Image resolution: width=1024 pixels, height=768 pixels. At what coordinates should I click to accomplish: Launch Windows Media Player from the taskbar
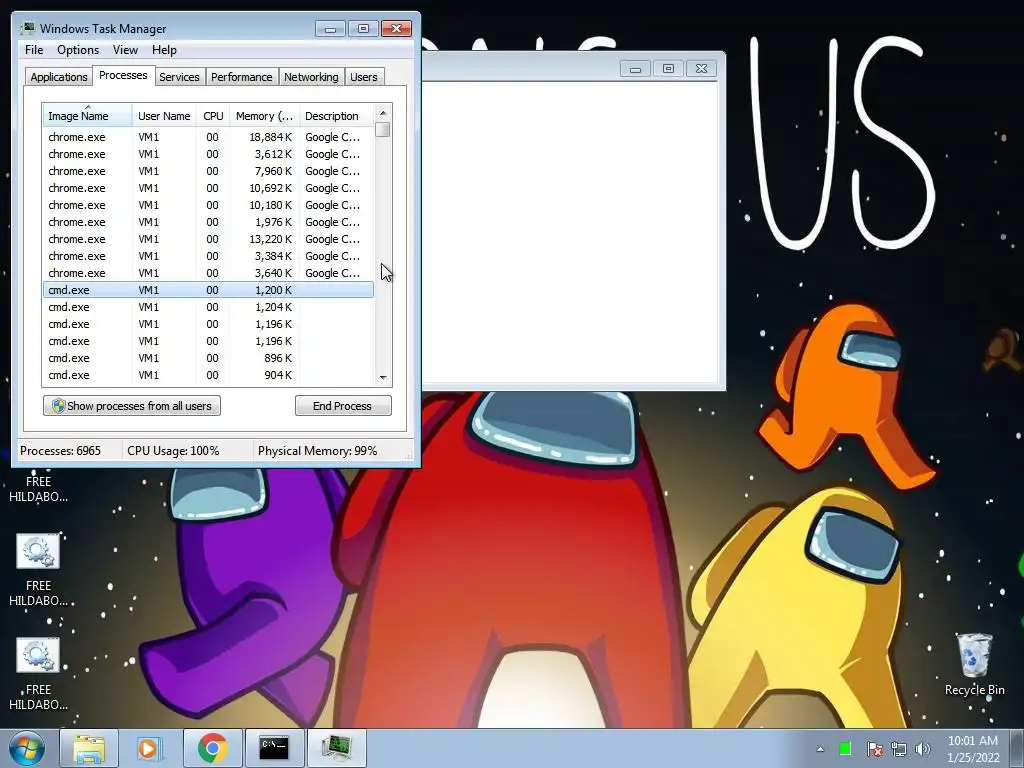pos(149,748)
